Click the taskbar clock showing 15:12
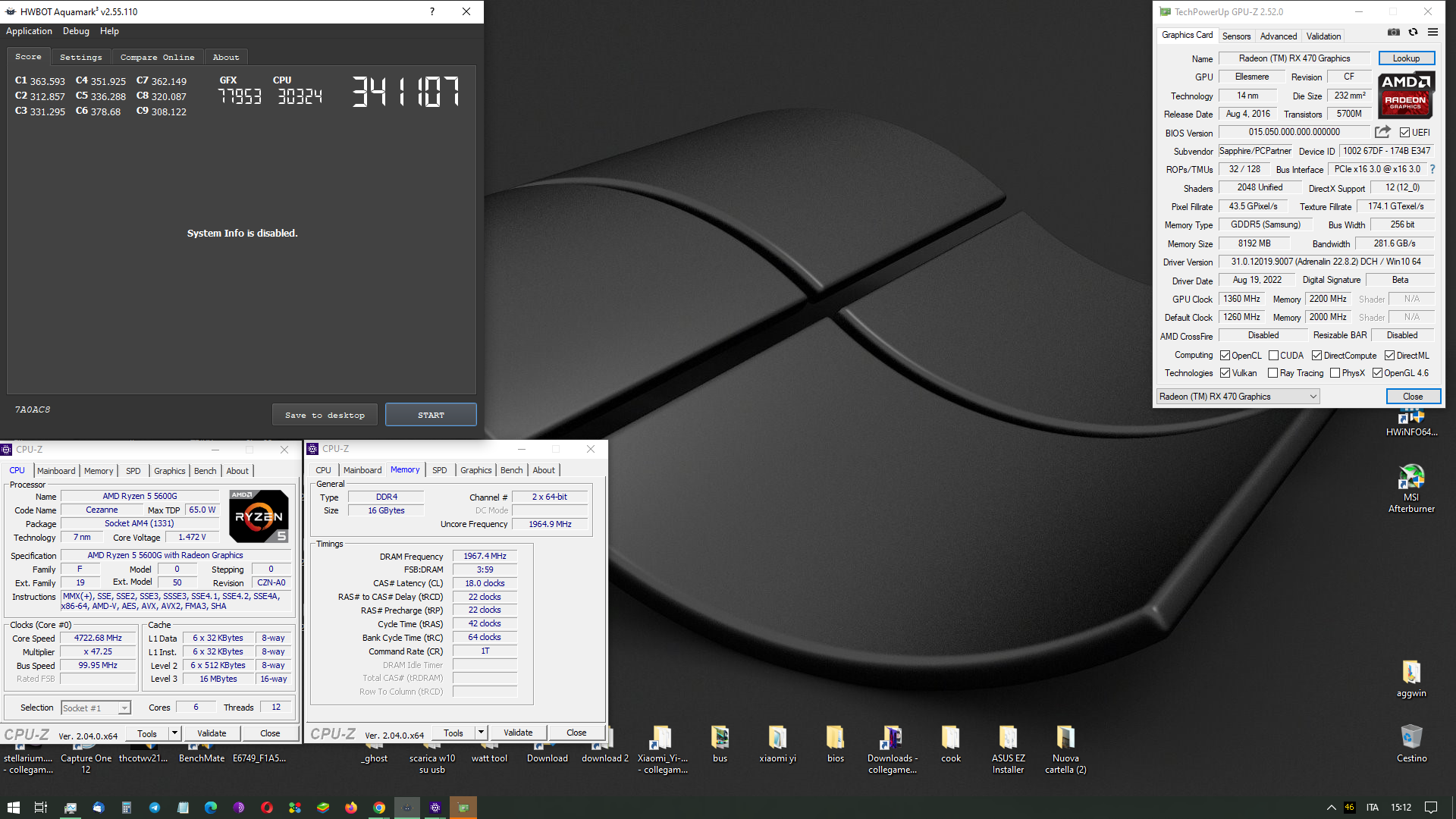 click(1401, 808)
